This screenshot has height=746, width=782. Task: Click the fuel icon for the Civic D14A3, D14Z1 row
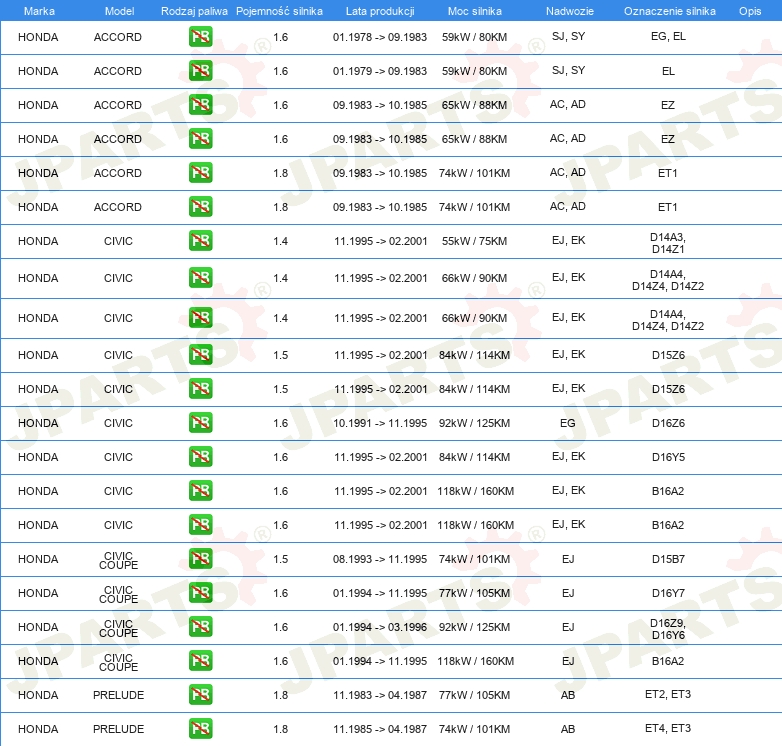[x=200, y=241]
